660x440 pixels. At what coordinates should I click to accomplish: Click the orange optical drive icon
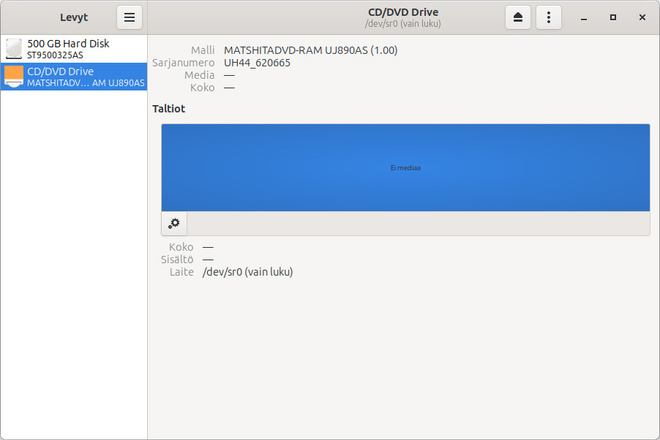[x=14, y=77]
